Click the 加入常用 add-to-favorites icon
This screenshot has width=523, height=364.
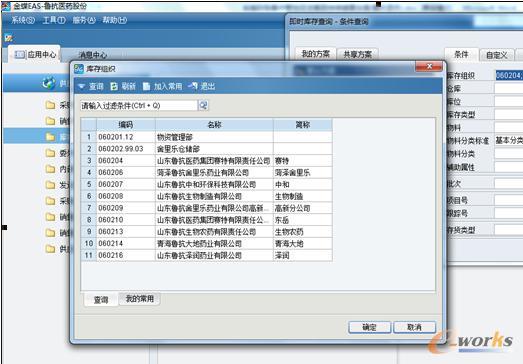tap(146, 87)
